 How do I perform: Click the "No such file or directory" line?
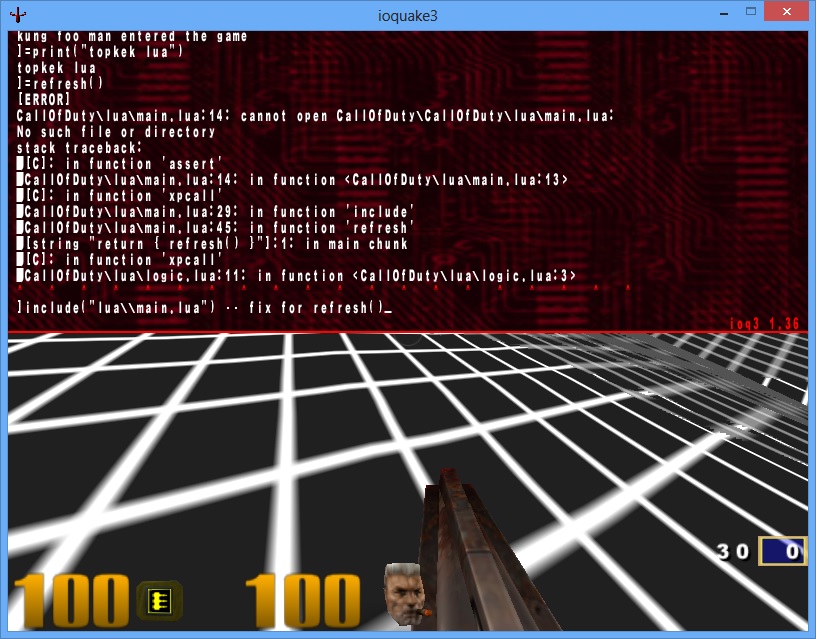pos(116,132)
